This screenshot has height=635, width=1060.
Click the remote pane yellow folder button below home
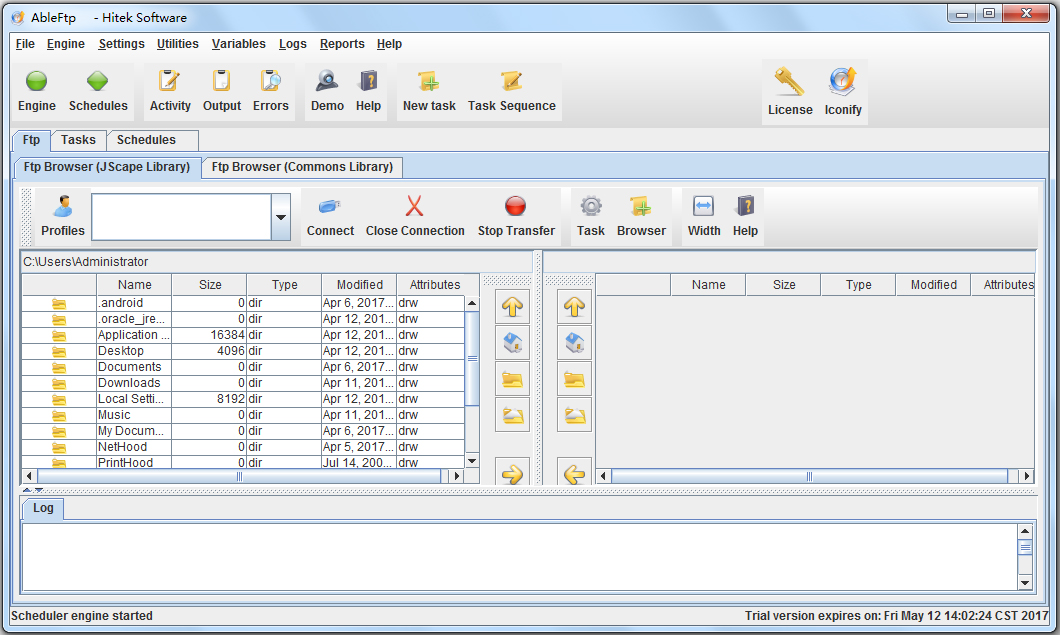click(575, 379)
